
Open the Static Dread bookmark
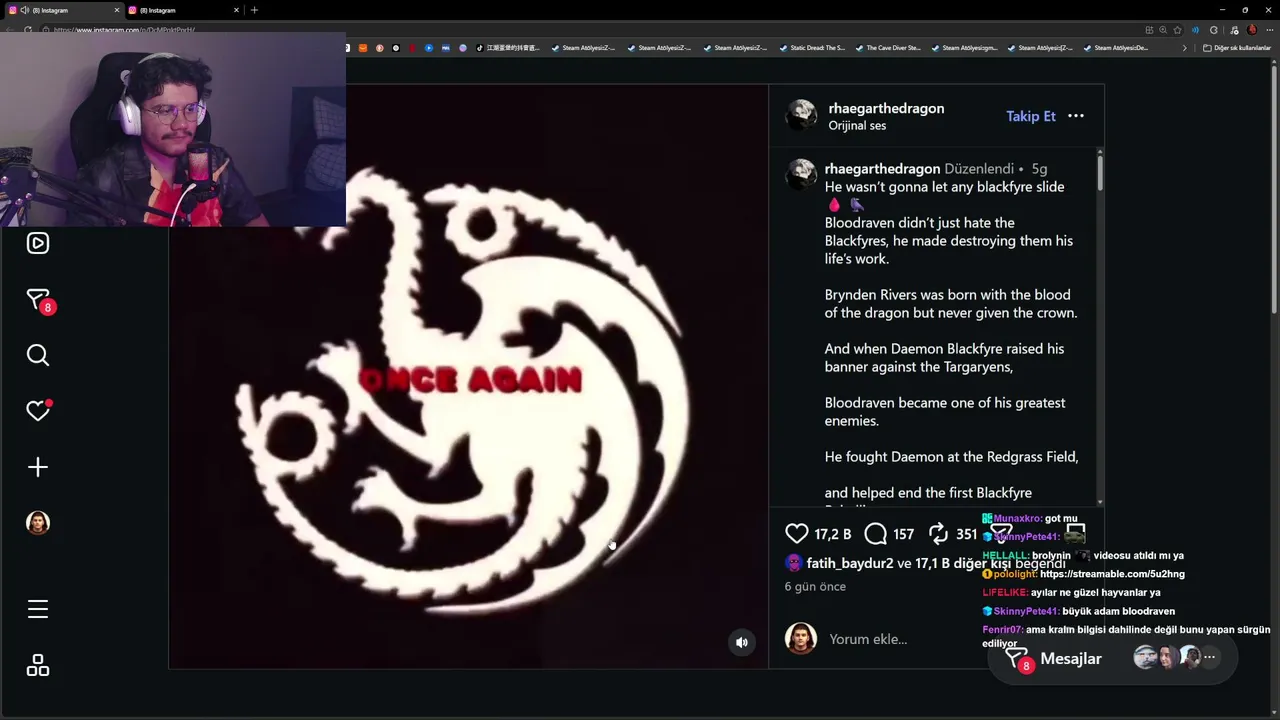tap(811, 48)
